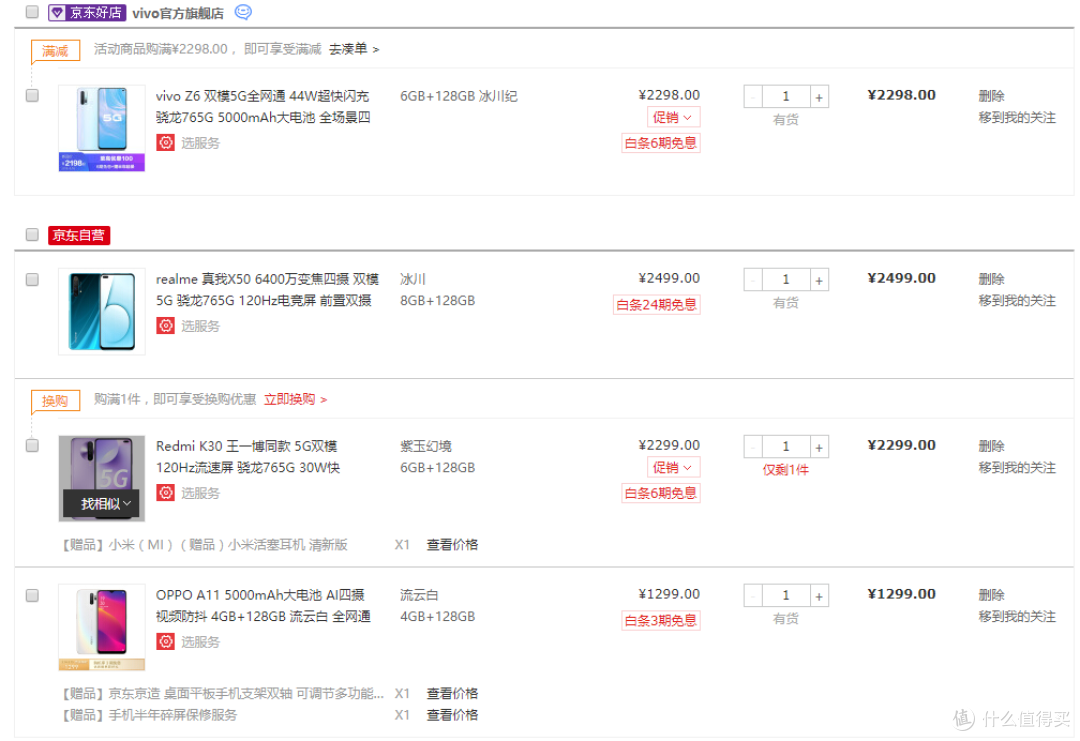Image resolution: width=1080 pixels, height=741 pixels.
Task: Move Redmi K30 to my favorites
Action: click(1017, 468)
